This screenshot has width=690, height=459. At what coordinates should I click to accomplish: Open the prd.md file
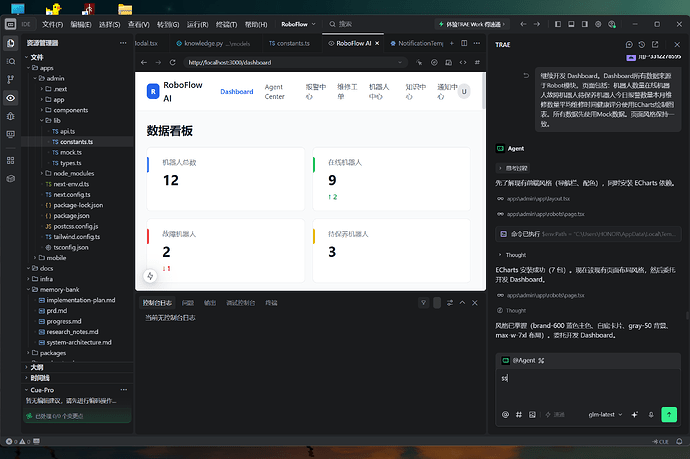(57, 311)
